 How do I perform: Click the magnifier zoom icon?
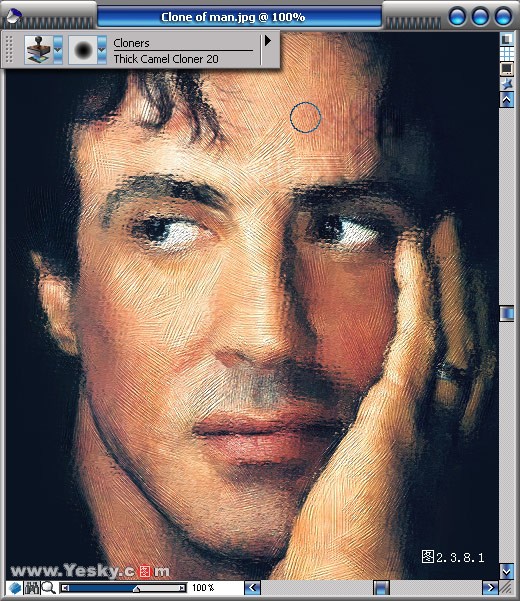(48, 588)
